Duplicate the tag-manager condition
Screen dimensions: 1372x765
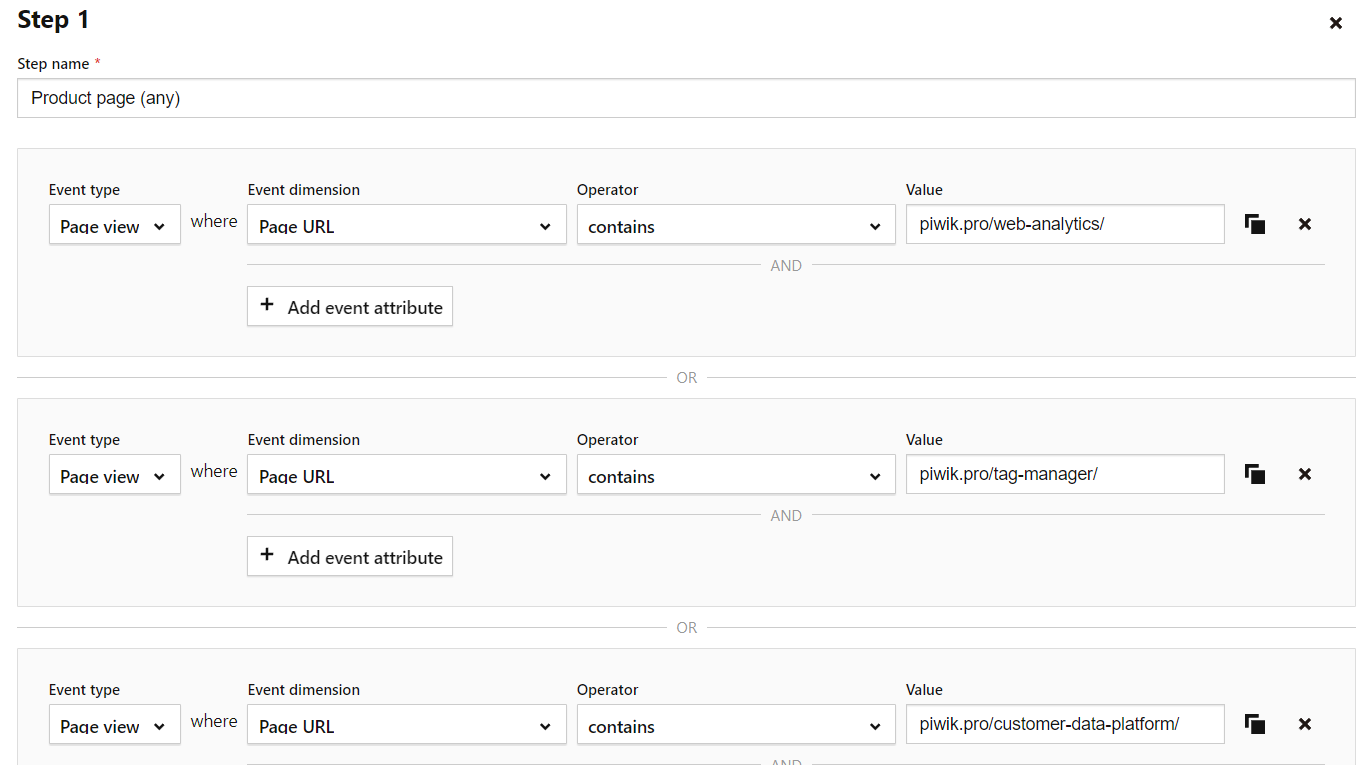point(1255,474)
